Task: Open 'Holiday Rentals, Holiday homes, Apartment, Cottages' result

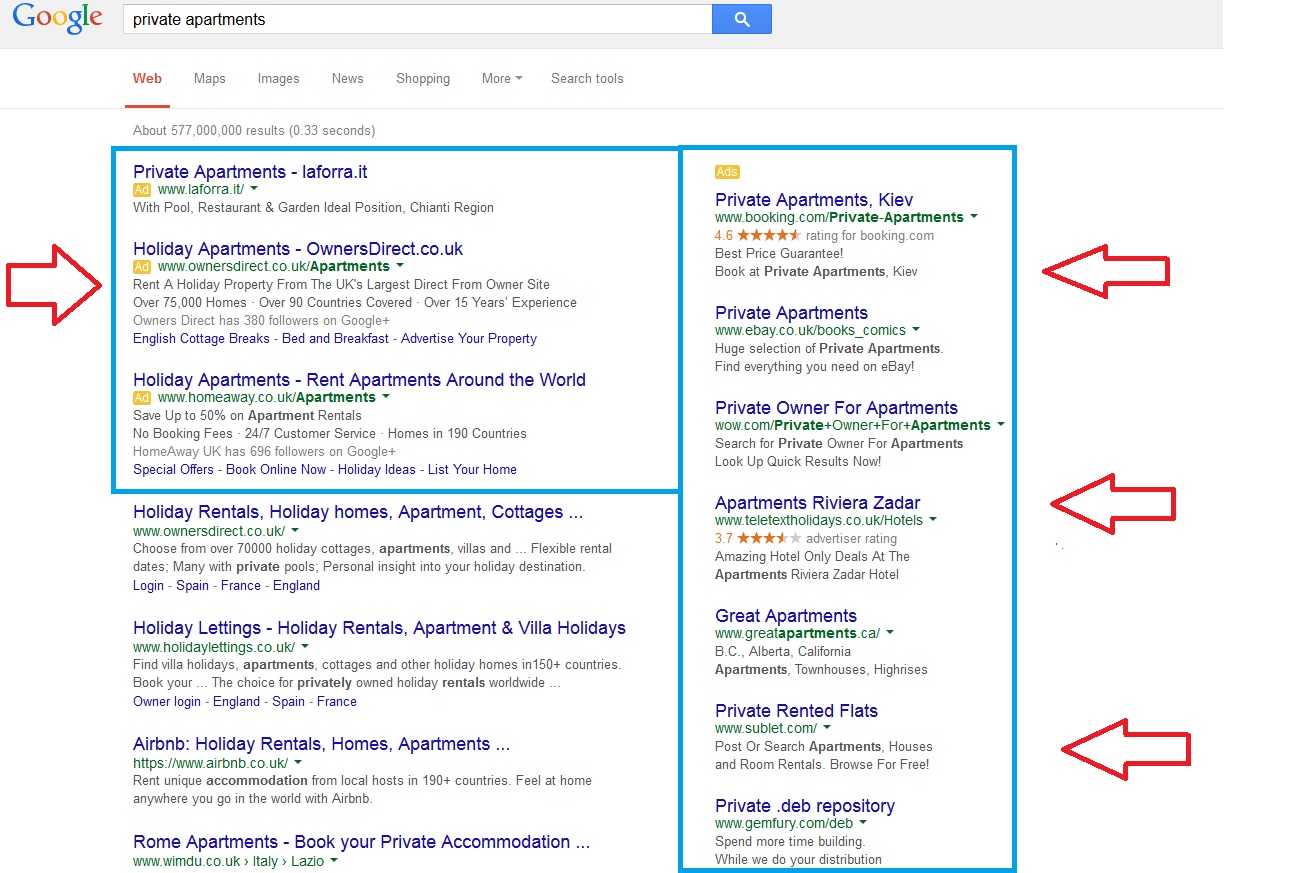Action: click(x=357, y=511)
